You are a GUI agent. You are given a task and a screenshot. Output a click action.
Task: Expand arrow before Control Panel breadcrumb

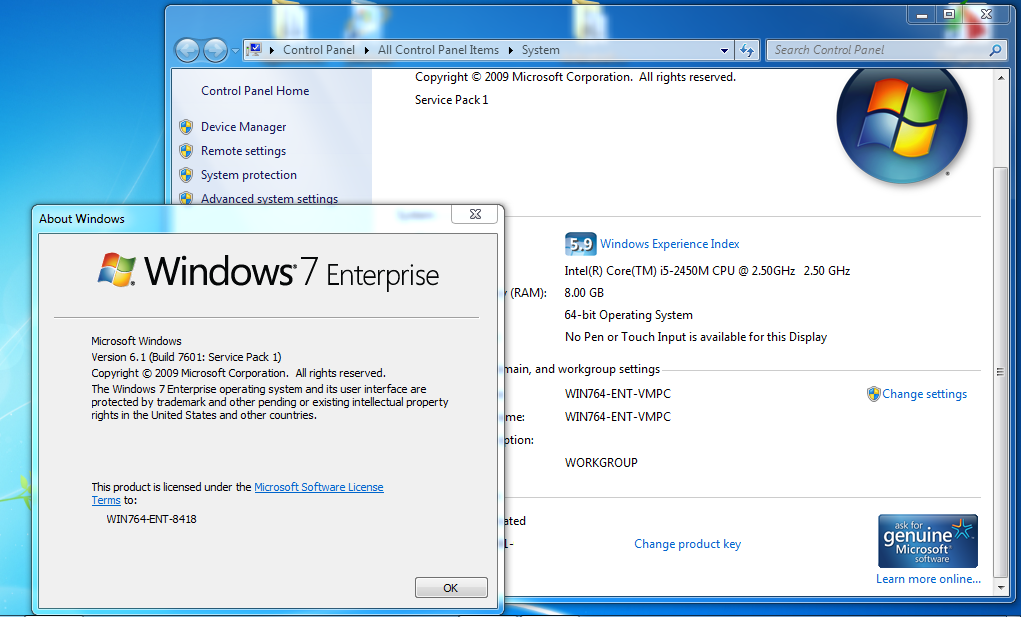point(272,50)
